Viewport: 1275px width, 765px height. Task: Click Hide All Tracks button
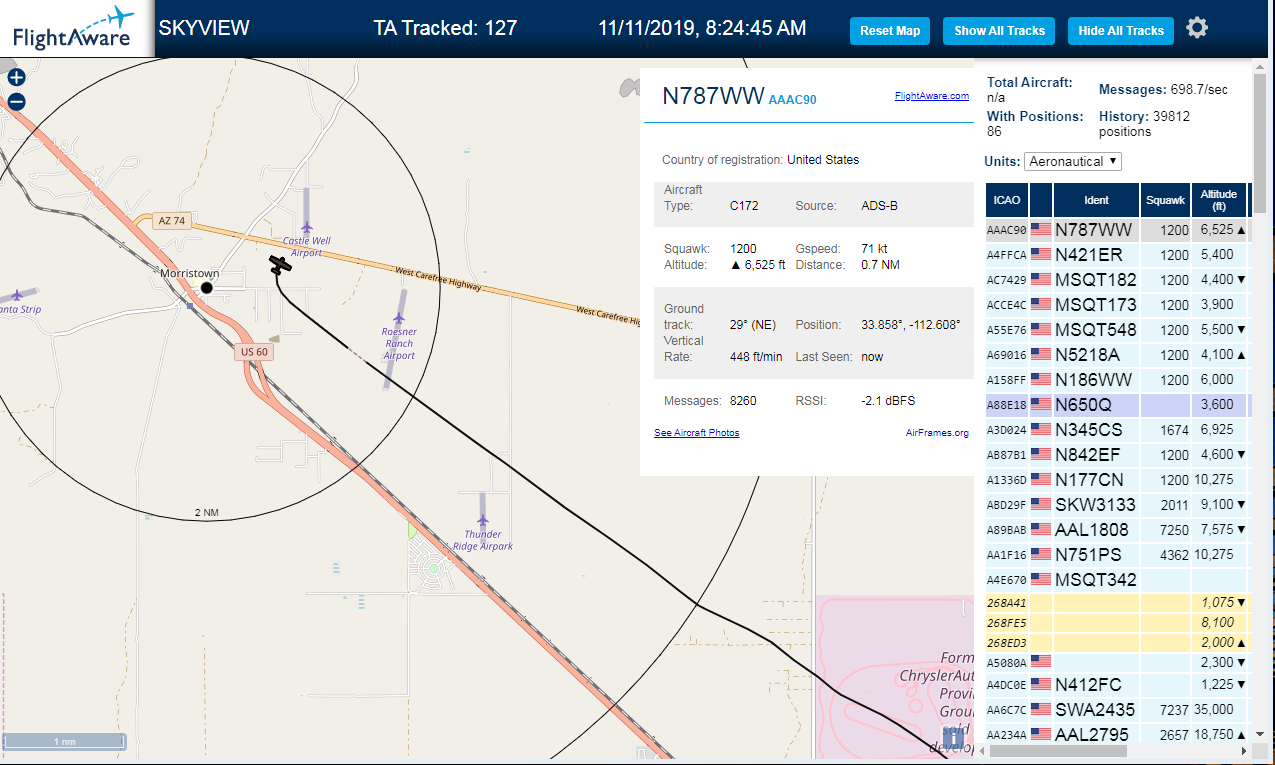(1120, 31)
